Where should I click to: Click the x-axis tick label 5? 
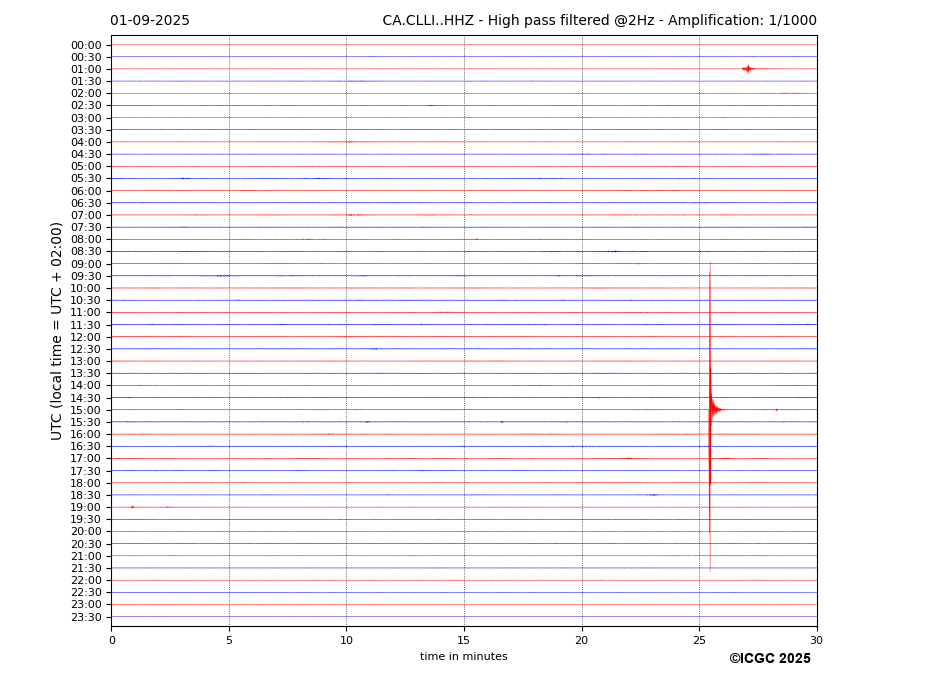[x=229, y=640]
